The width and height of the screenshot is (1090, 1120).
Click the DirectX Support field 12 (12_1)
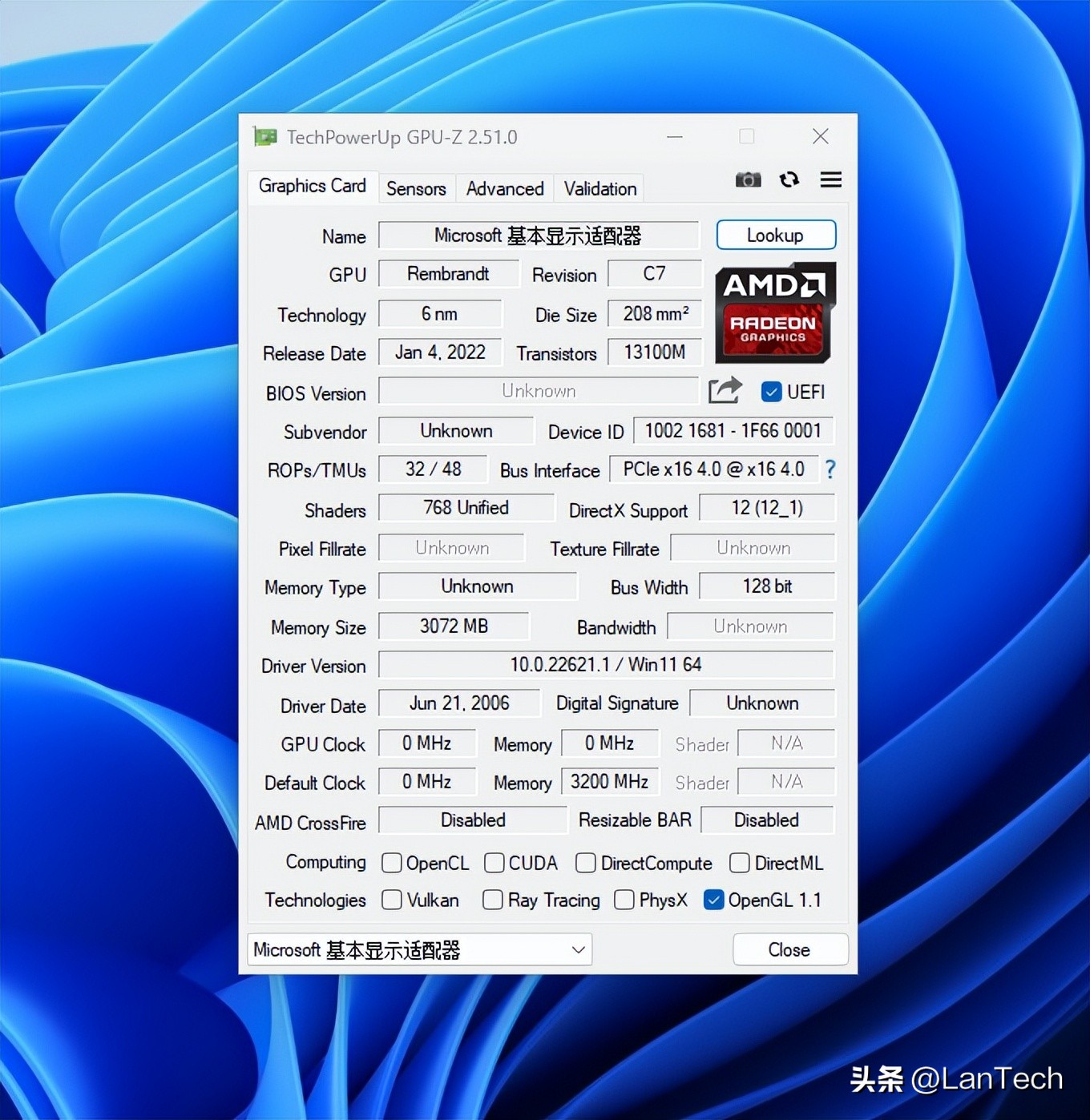[767, 508]
